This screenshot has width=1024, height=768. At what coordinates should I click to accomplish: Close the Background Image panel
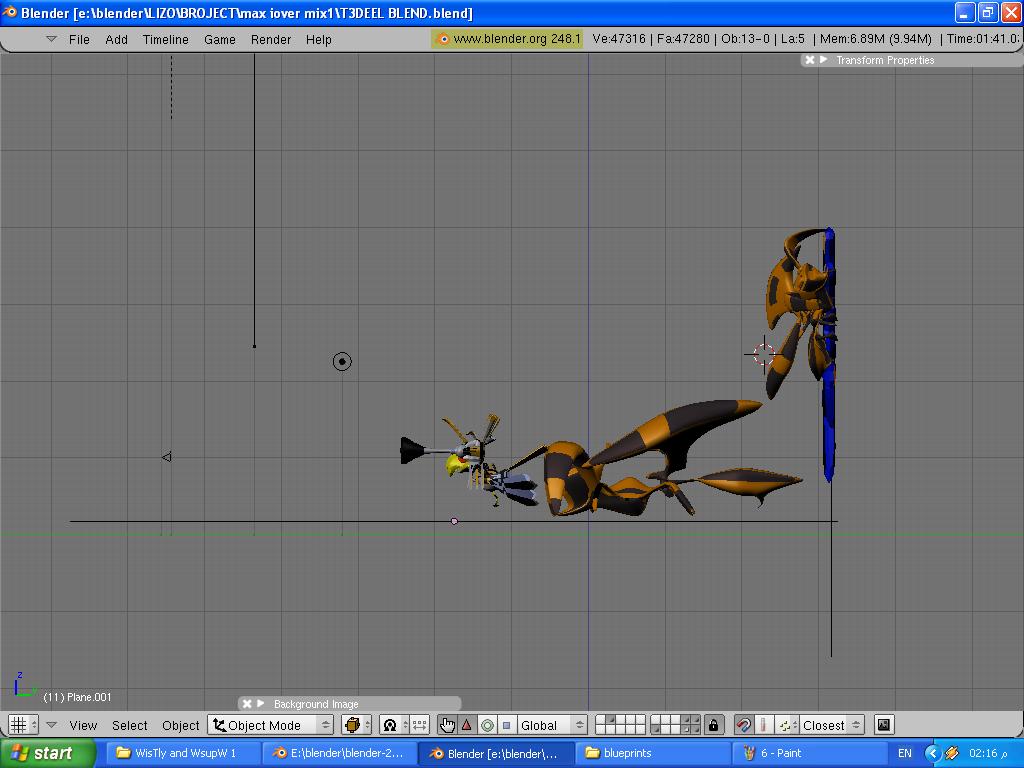click(x=247, y=703)
